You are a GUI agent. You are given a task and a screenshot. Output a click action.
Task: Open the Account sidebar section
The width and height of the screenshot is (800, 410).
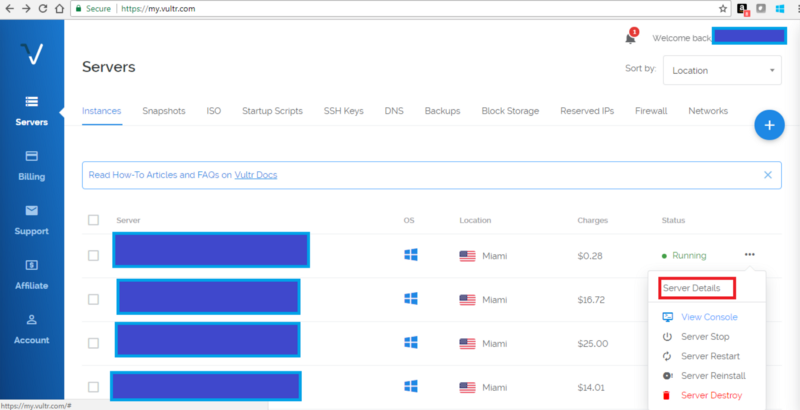click(x=32, y=329)
